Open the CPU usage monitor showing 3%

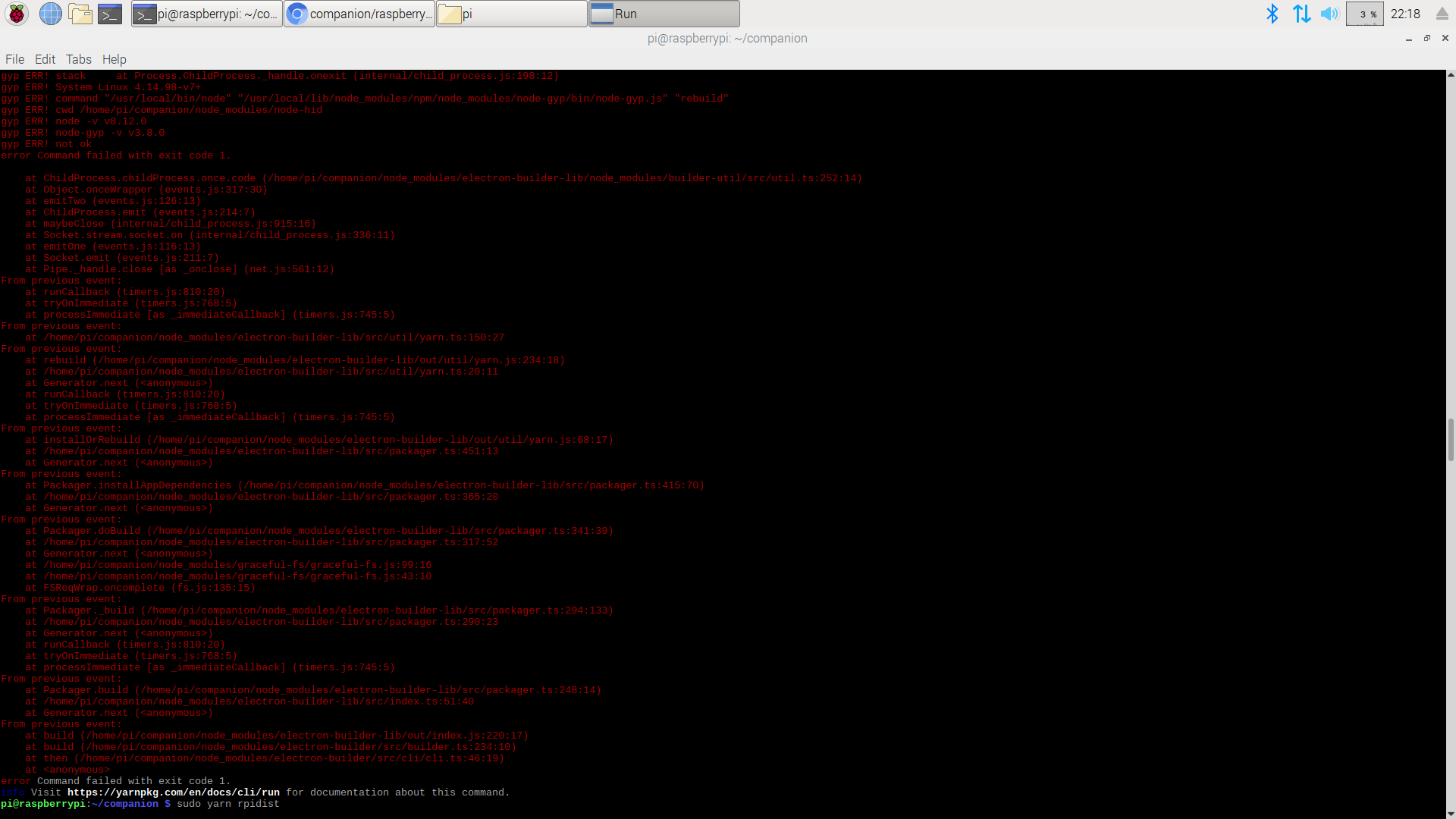1364,13
